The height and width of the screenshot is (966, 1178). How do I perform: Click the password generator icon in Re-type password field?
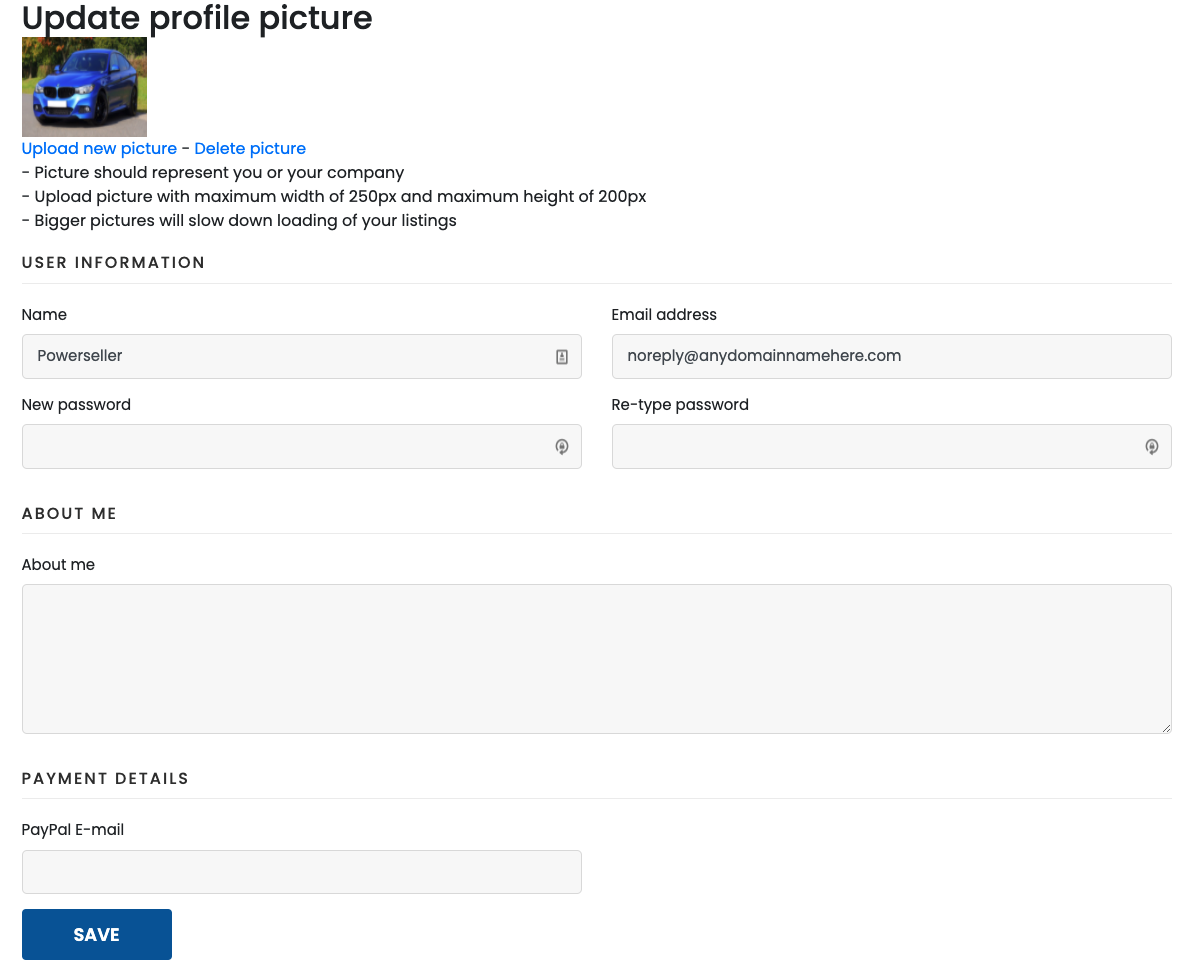coord(1151,447)
